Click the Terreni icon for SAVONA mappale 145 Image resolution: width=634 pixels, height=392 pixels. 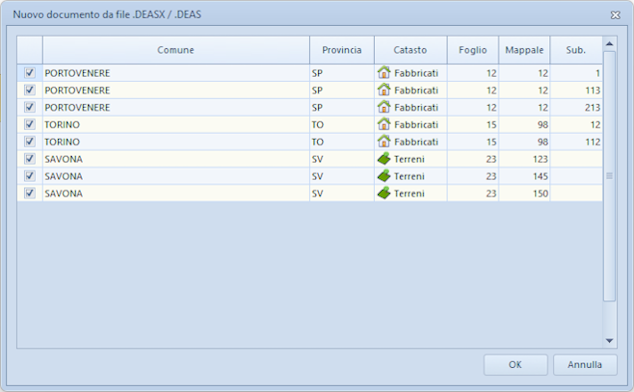pos(384,176)
